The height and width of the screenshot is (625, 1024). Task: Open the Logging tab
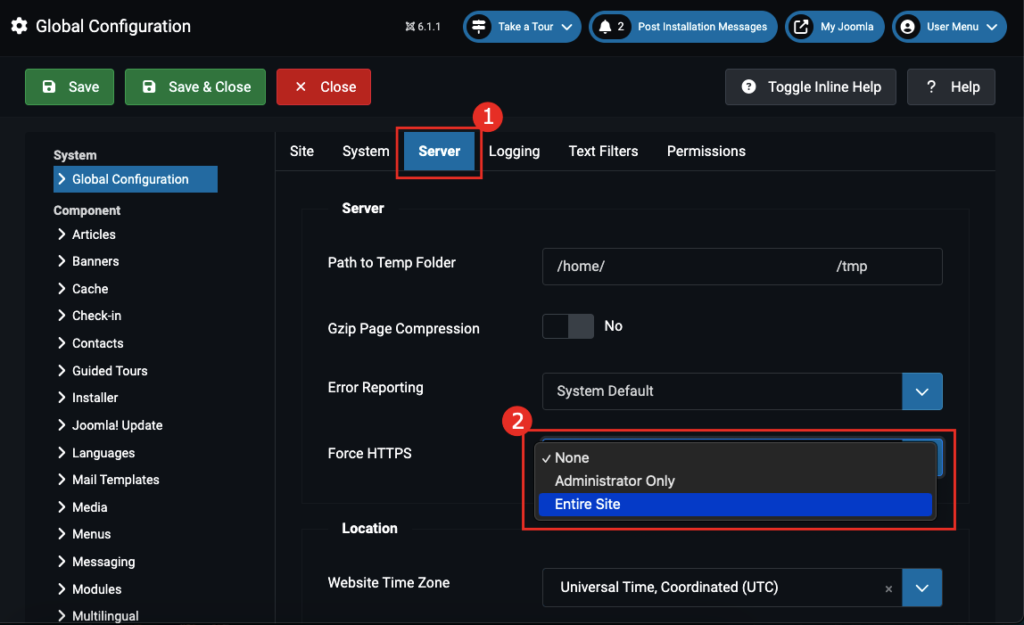point(514,152)
